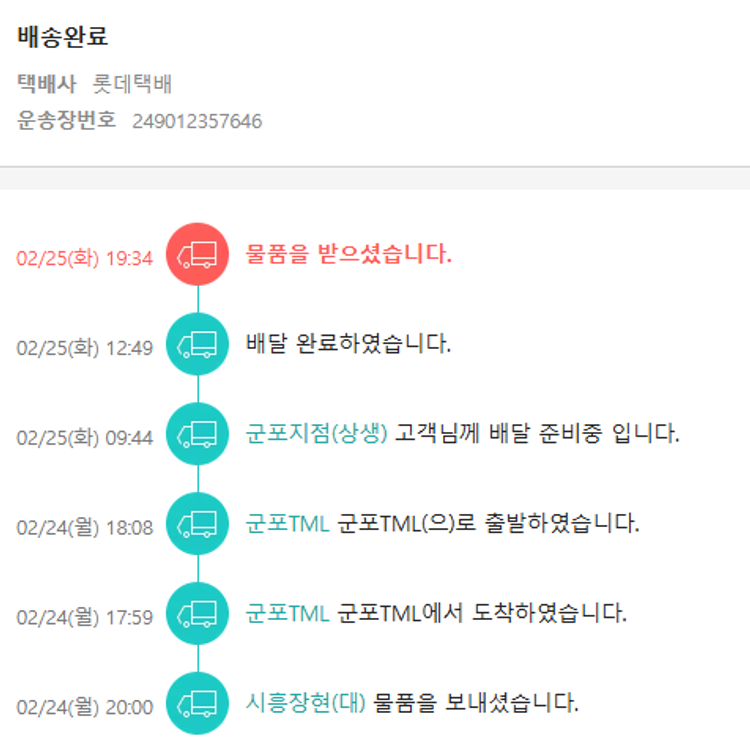The image size is (750, 747).
Task: Click truck icon beside 물품을 보내셨습니다
Action: 198,704
